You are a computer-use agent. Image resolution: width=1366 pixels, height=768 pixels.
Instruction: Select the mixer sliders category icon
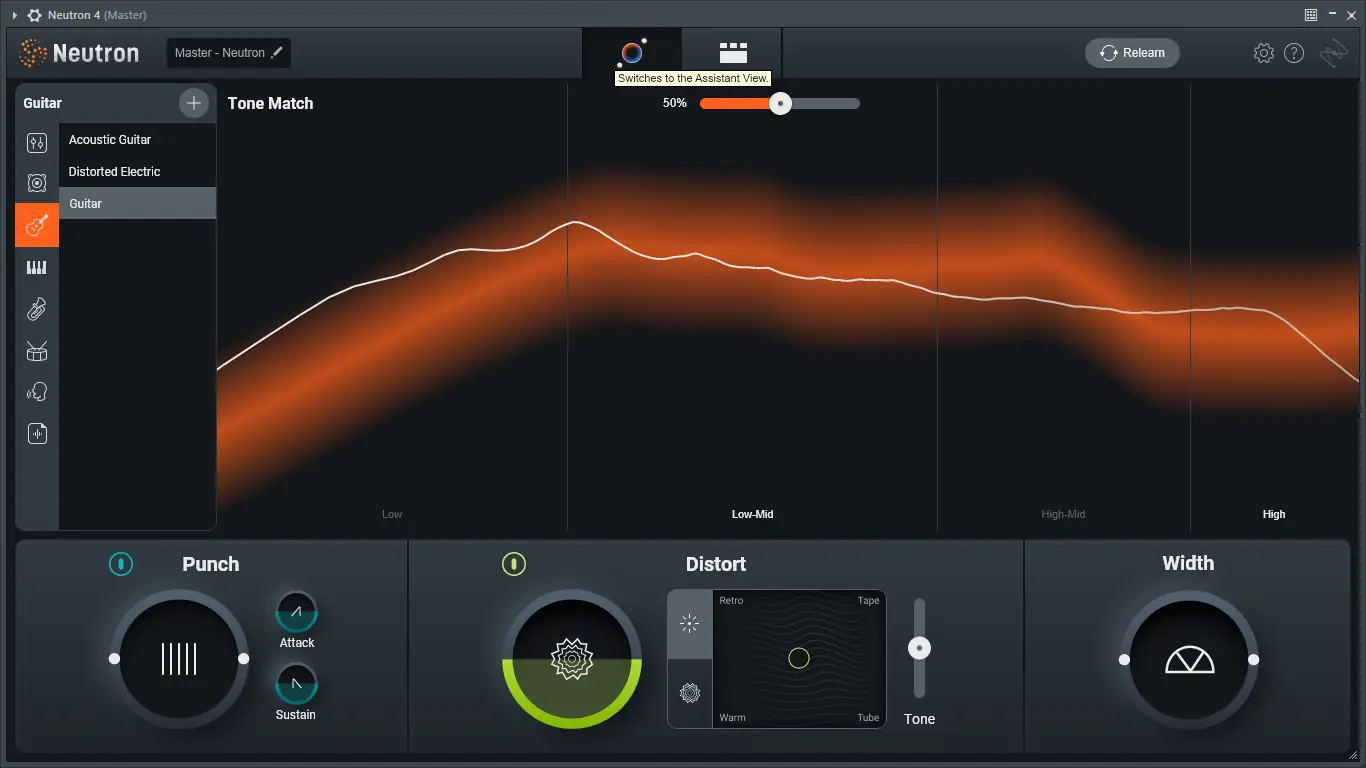coord(37,143)
